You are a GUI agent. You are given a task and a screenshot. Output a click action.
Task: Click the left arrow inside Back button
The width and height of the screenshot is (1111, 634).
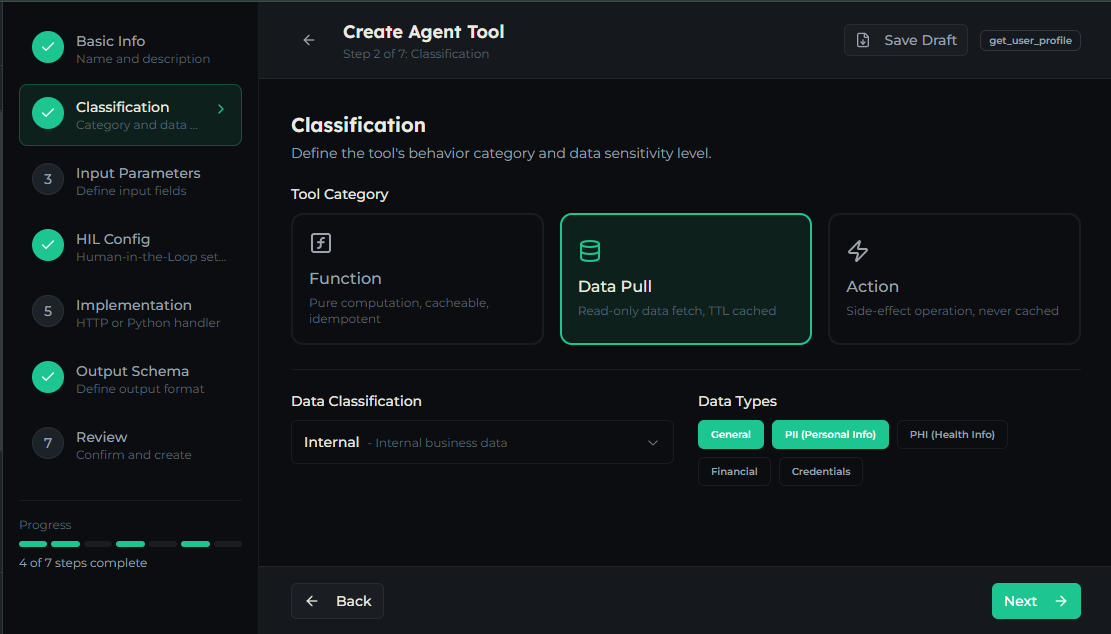(312, 601)
